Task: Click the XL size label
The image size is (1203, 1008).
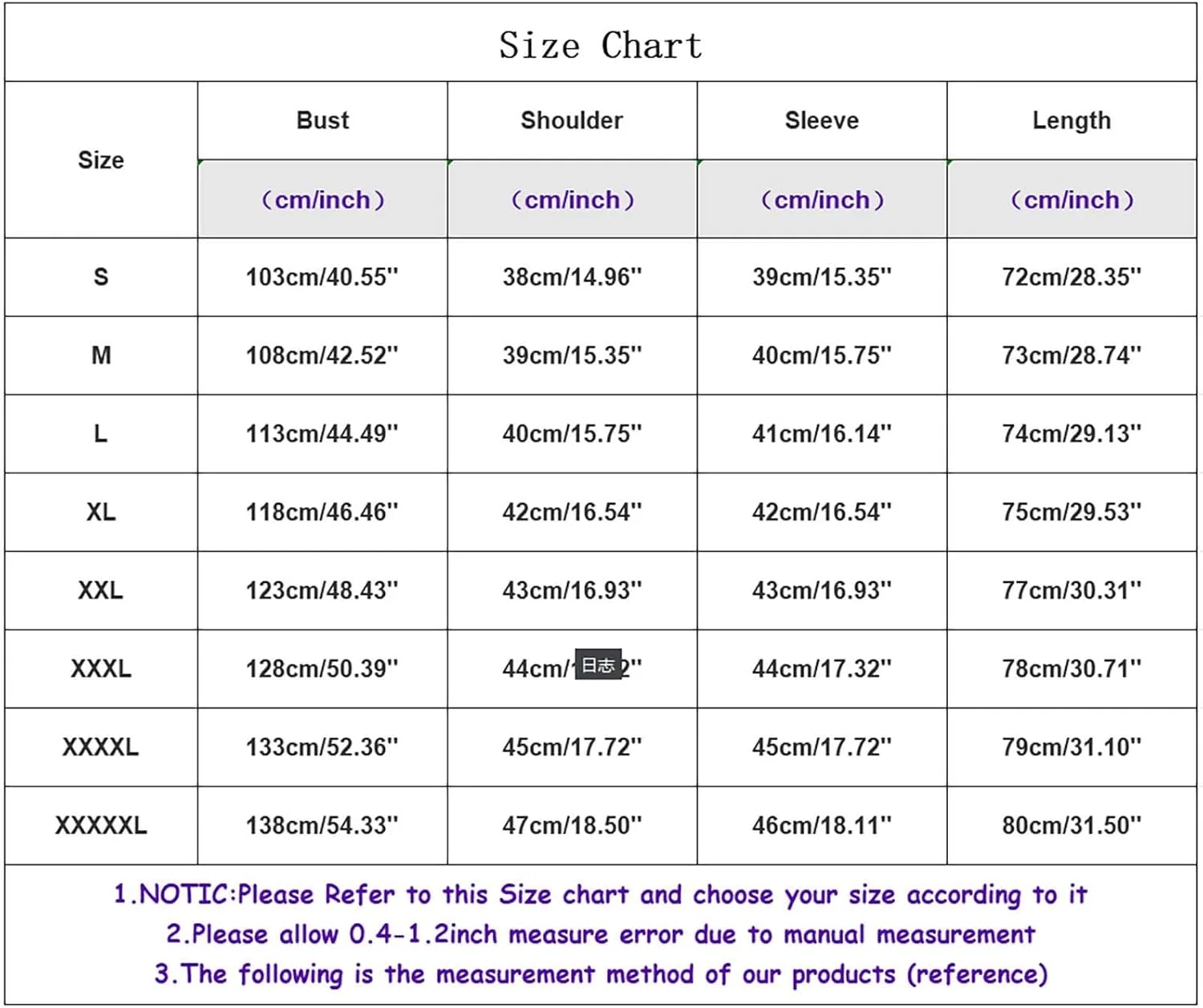Action: 101,512
